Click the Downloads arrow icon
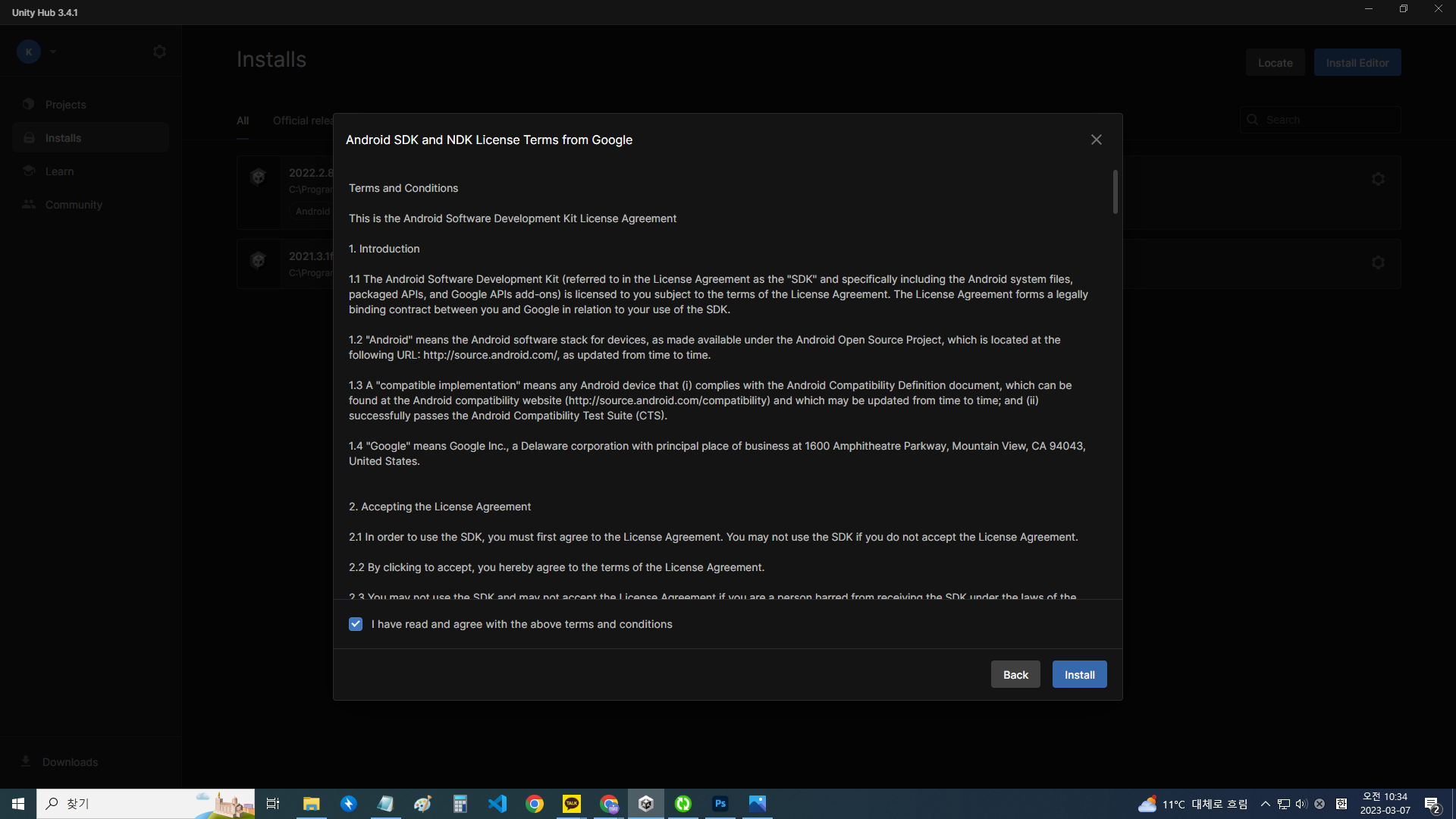 (x=26, y=761)
